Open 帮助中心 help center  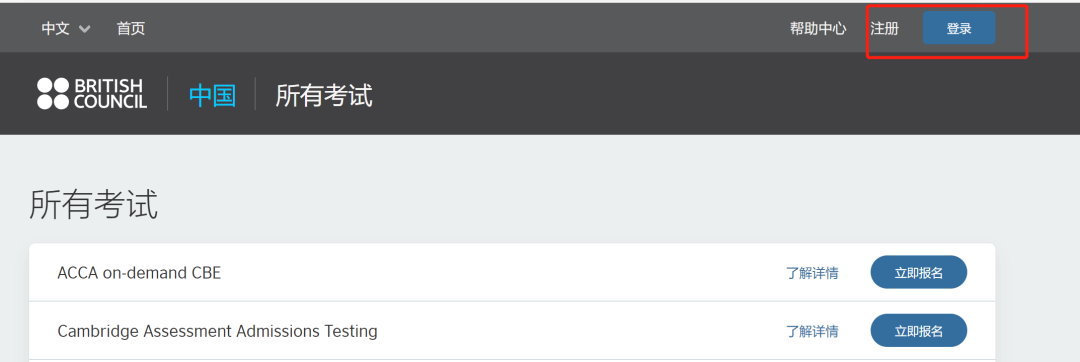point(818,29)
